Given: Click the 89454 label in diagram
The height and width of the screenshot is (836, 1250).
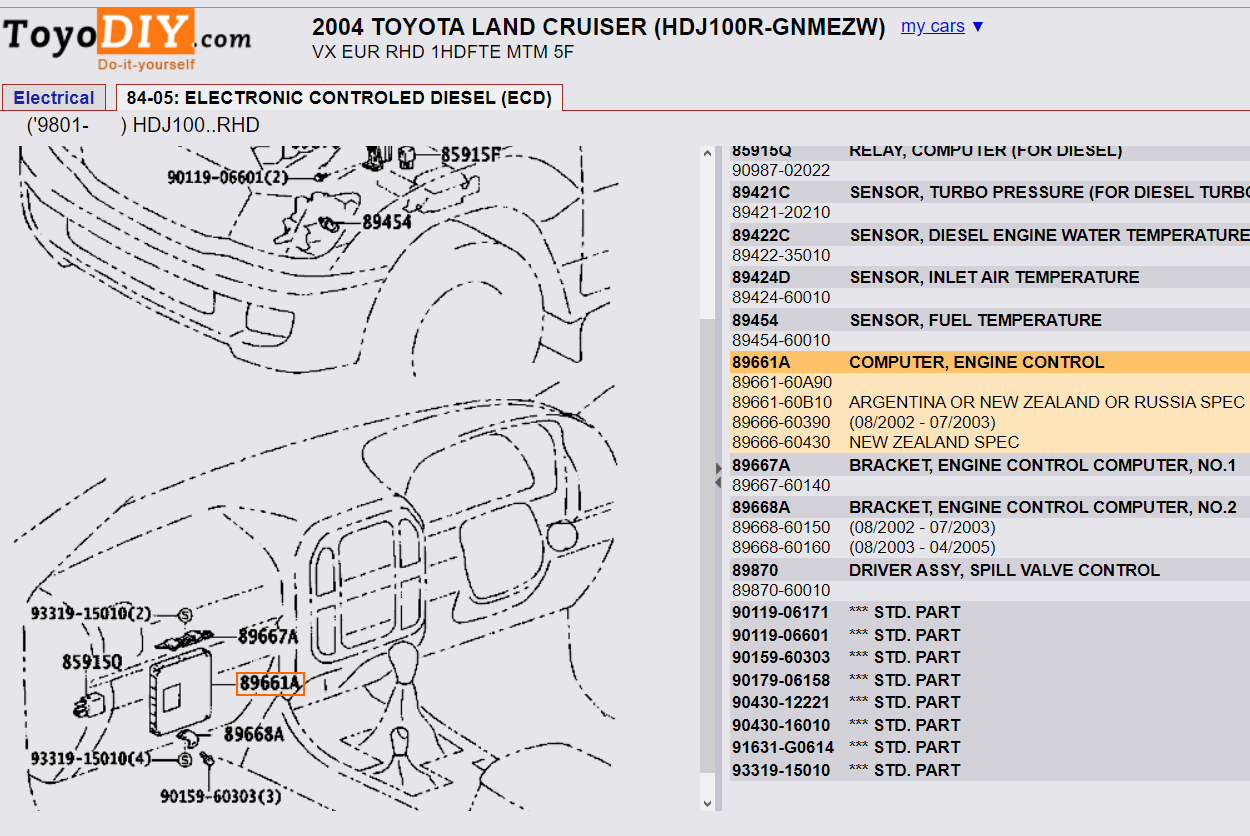Looking at the screenshot, I should 386,222.
